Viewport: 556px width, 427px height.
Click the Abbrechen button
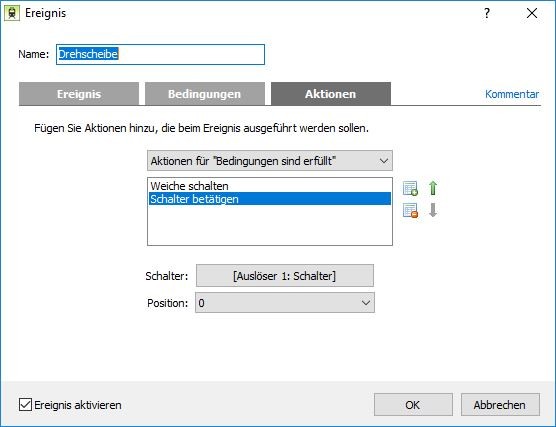tap(500, 405)
